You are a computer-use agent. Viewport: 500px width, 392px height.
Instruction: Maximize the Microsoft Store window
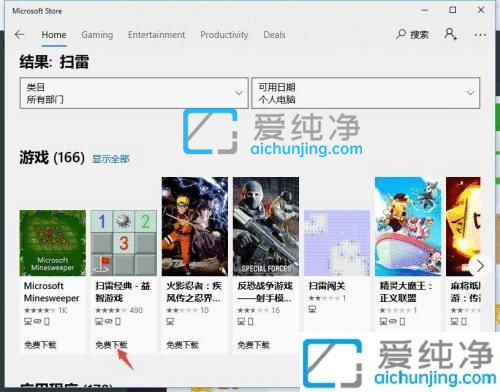tap(453, 10)
